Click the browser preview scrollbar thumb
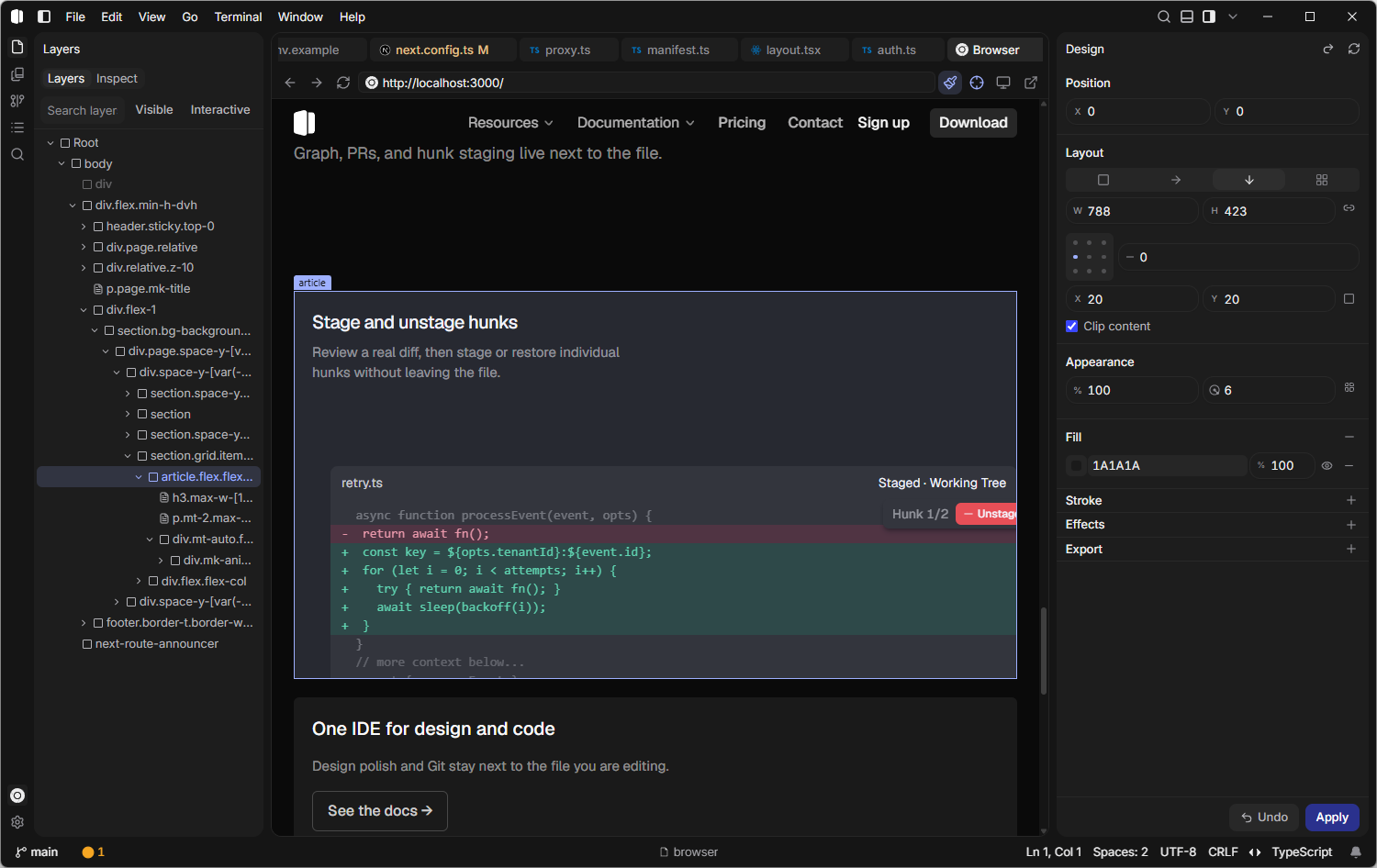 [1044, 650]
